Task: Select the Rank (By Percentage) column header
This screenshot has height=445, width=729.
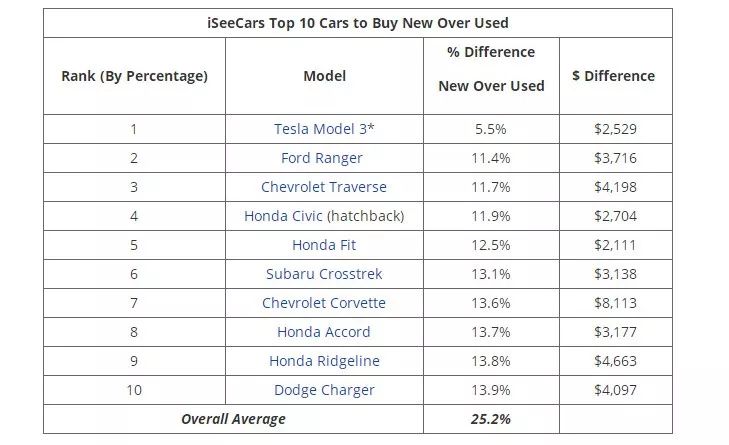Action: [134, 76]
